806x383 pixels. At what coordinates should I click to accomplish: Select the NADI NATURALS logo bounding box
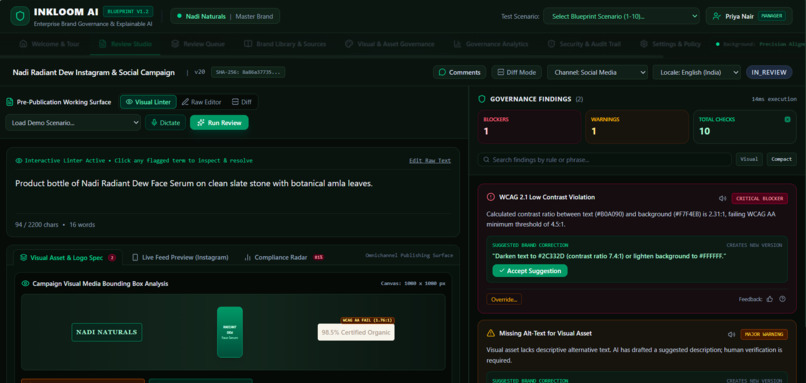click(106, 332)
